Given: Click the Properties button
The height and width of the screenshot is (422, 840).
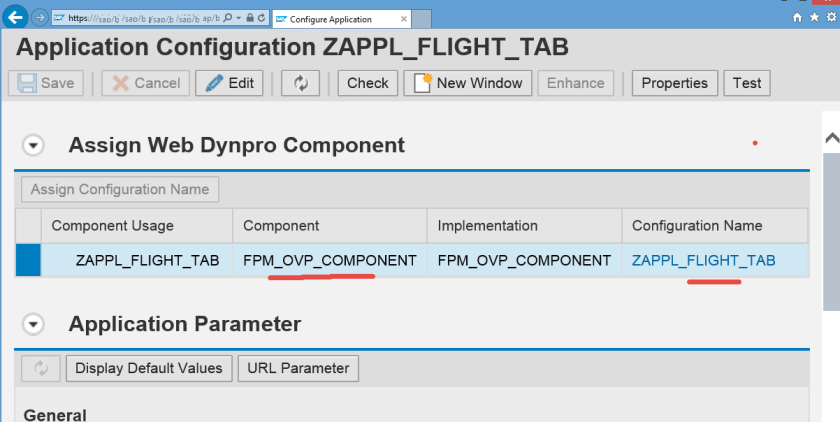Looking at the screenshot, I should [x=674, y=83].
